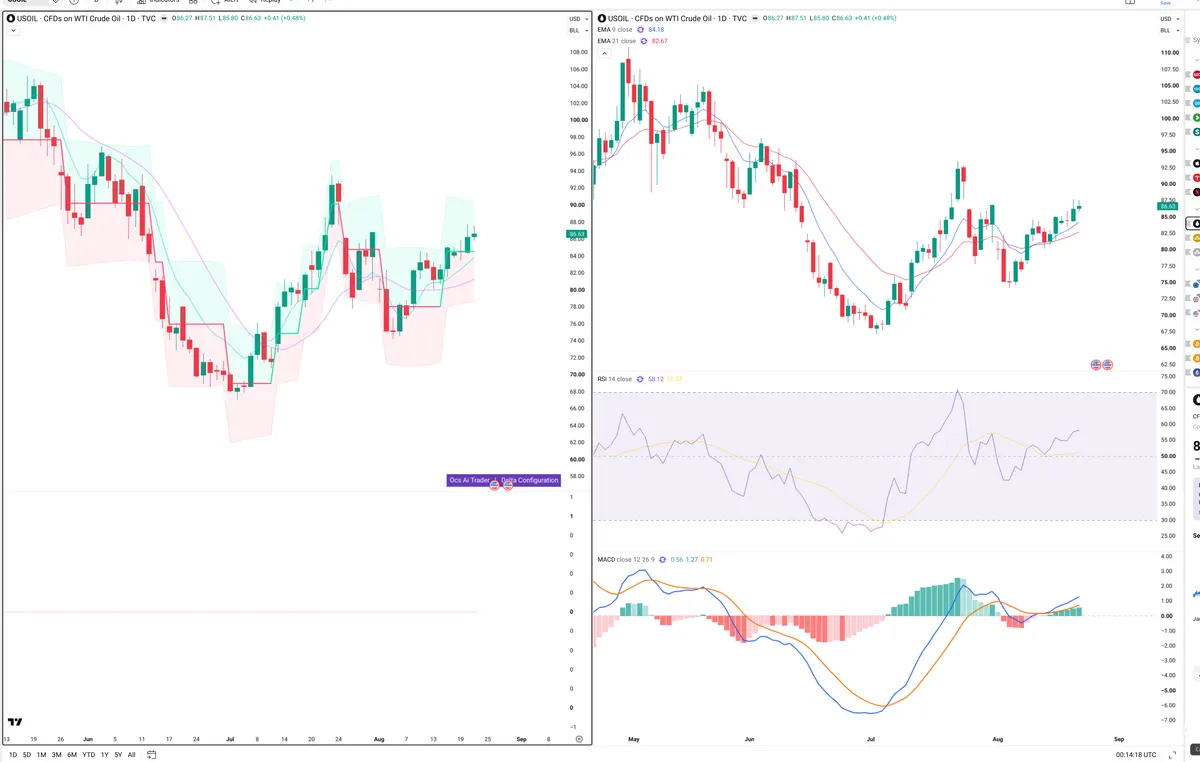The image size is (1200, 762).
Task: Click the TradingView logo at the left chart's bottom
Action: point(15,722)
